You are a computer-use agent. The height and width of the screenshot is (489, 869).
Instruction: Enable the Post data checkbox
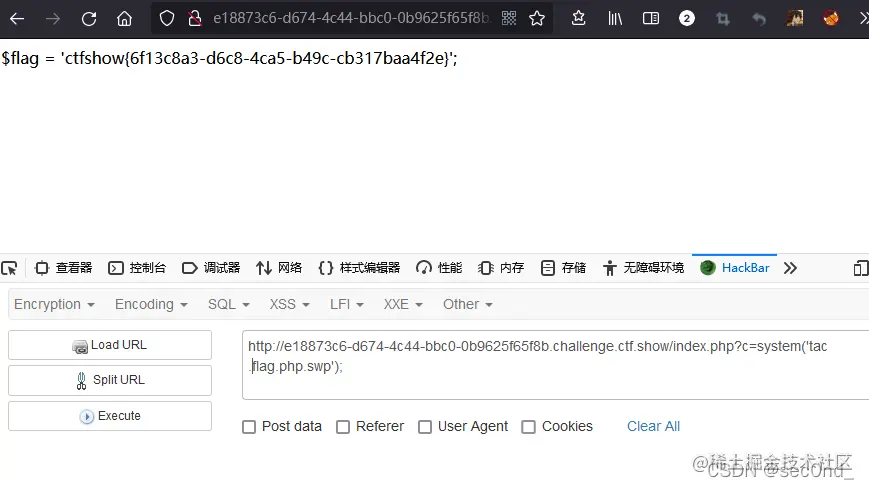click(249, 427)
